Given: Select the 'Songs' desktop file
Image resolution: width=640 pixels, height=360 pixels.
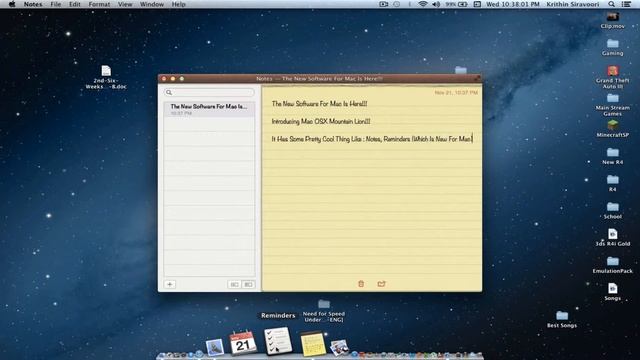Looking at the screenshot, I should pyautogui.click(x=612, y=292).
